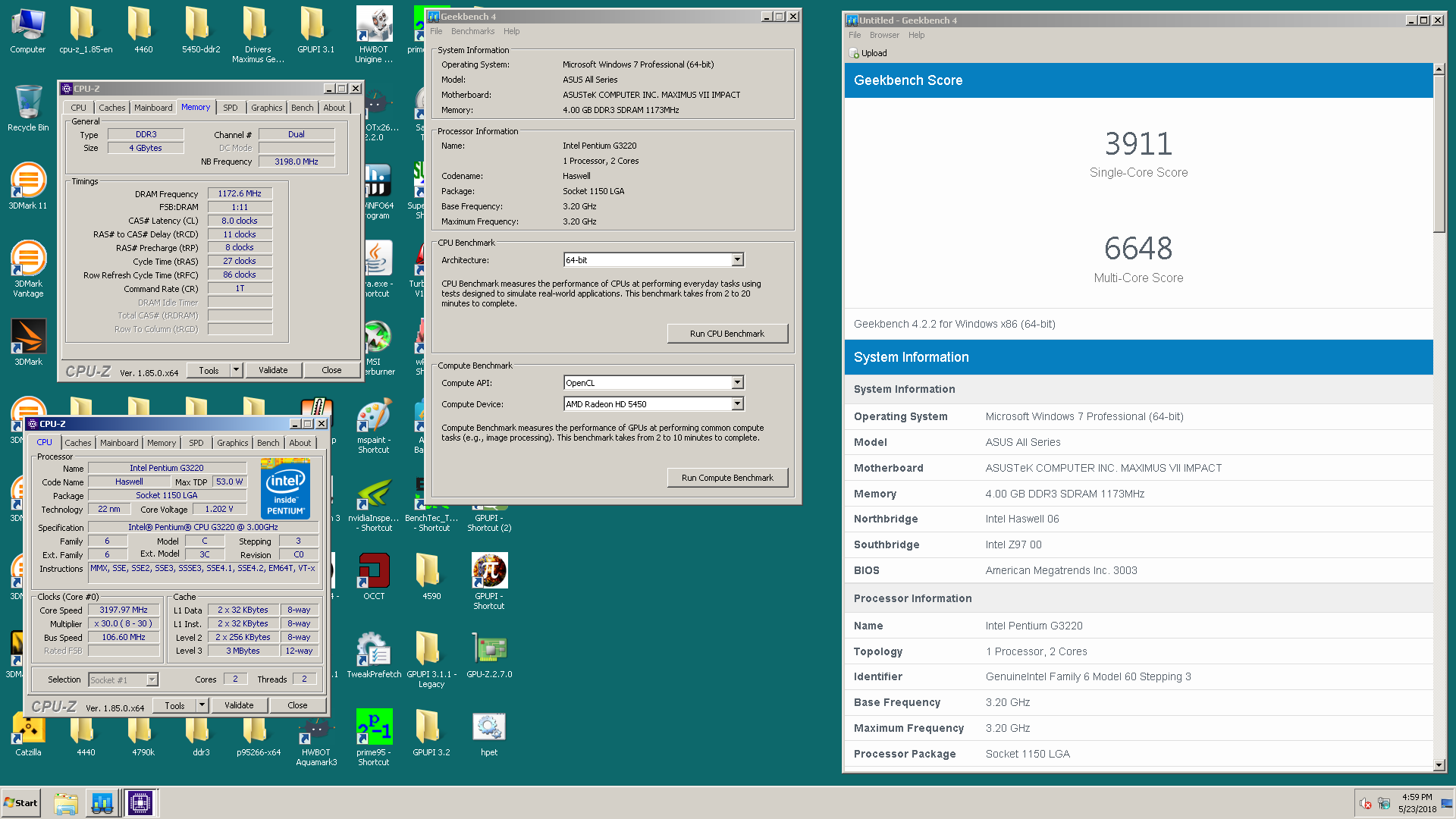1456x819 pixels.
Task: Launch the mspaint shortcut
Action: [374, 425]
